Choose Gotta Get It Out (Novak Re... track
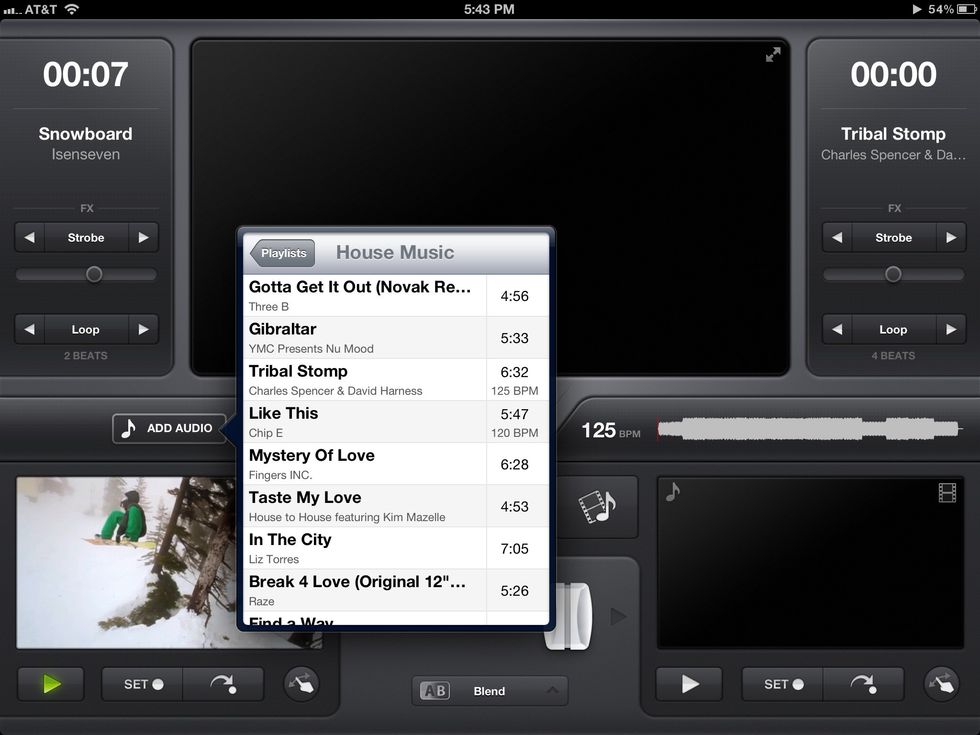This screenshot has height=735, width=980. pos(396,296)
